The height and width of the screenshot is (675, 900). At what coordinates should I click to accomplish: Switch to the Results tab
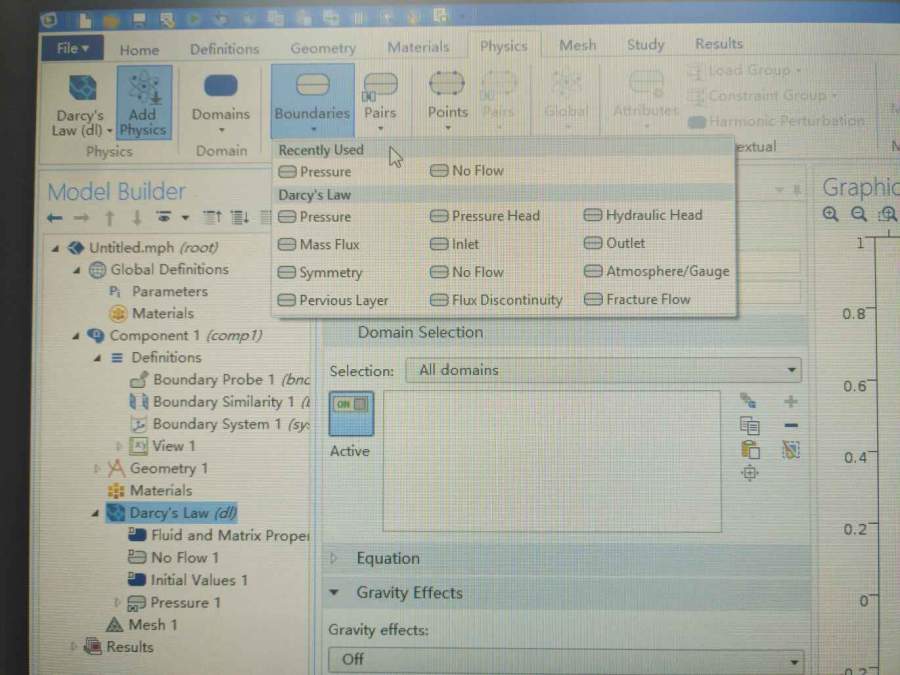click(x=719, y=44)
